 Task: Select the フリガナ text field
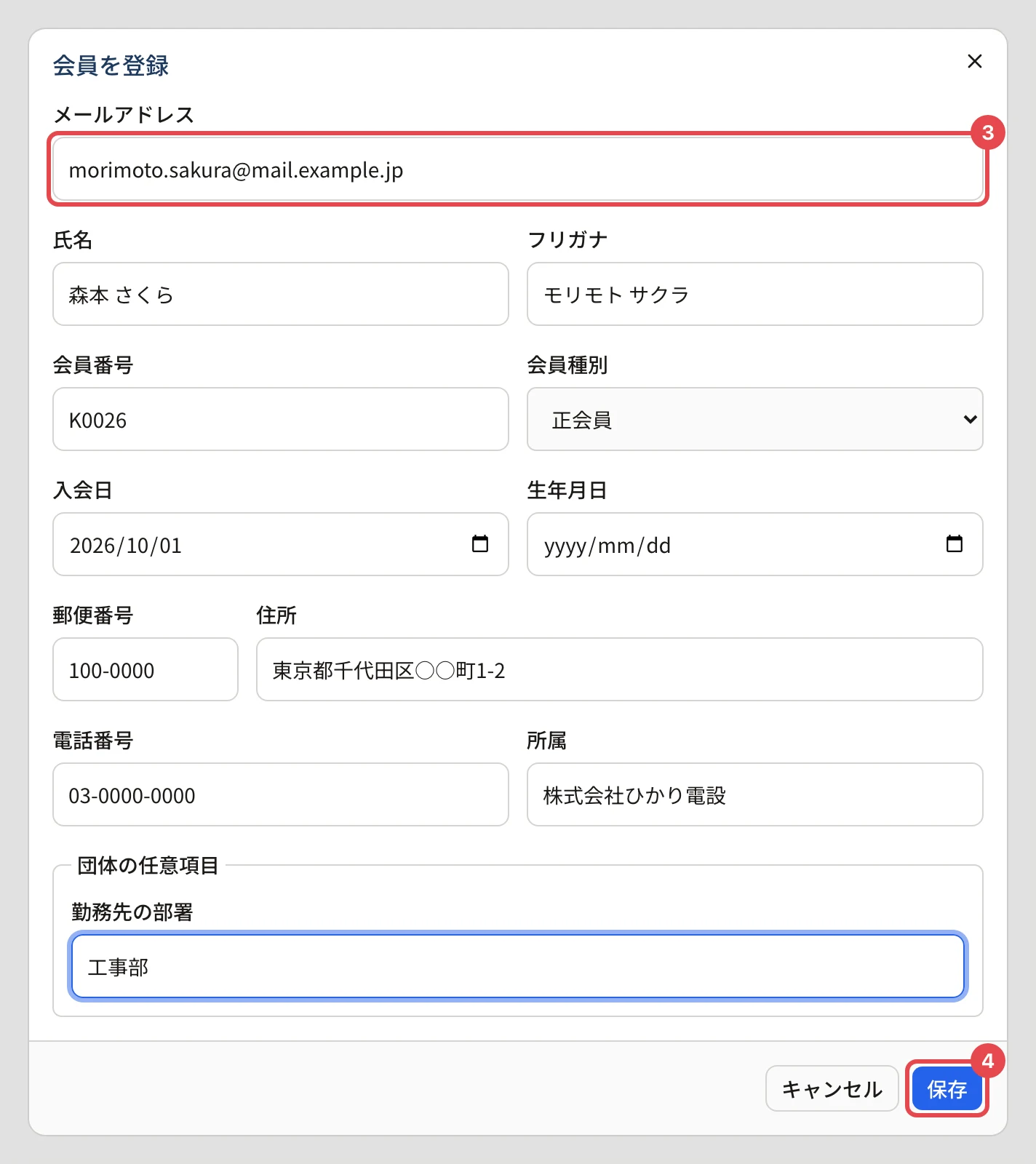coord(755,294)
